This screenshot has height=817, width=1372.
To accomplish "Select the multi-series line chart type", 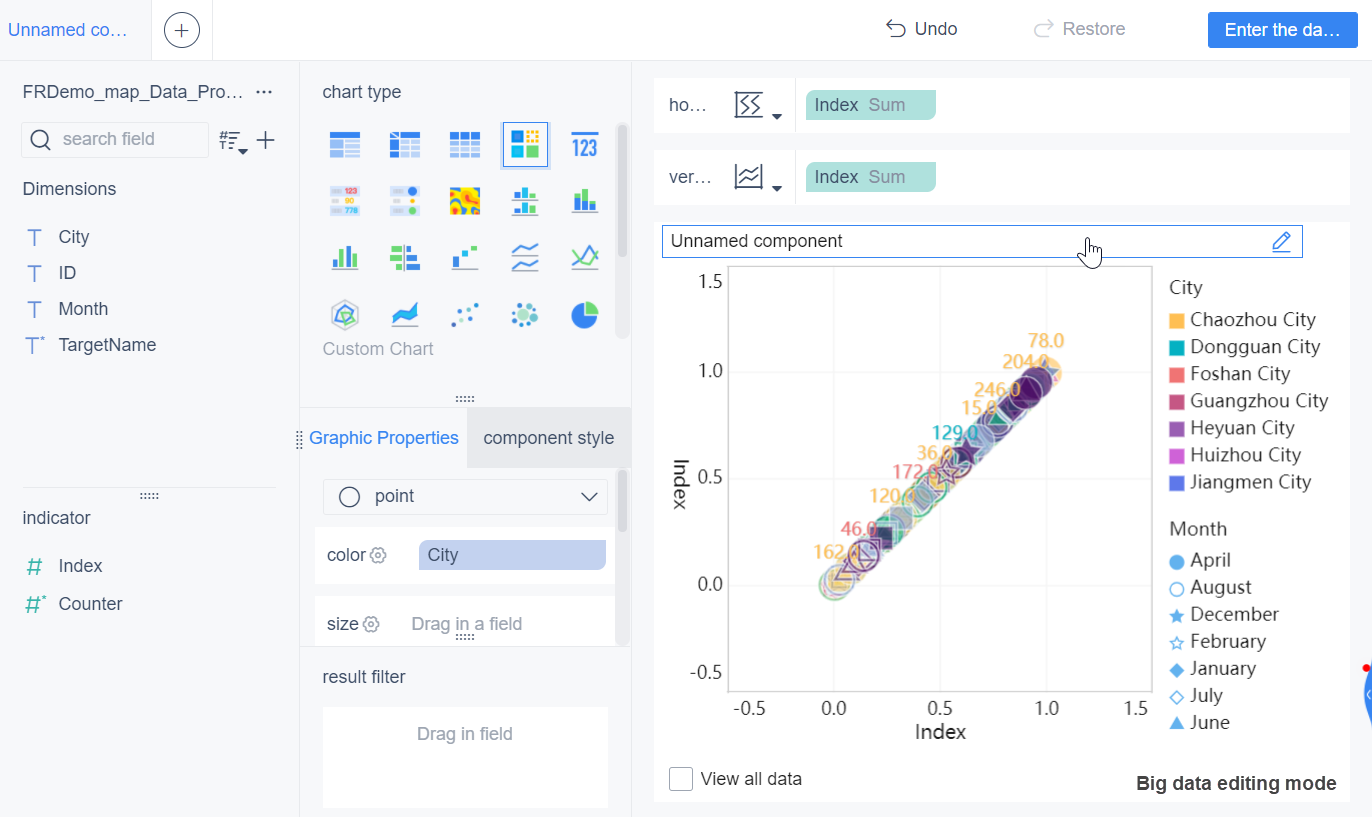I will click(585, 258).
